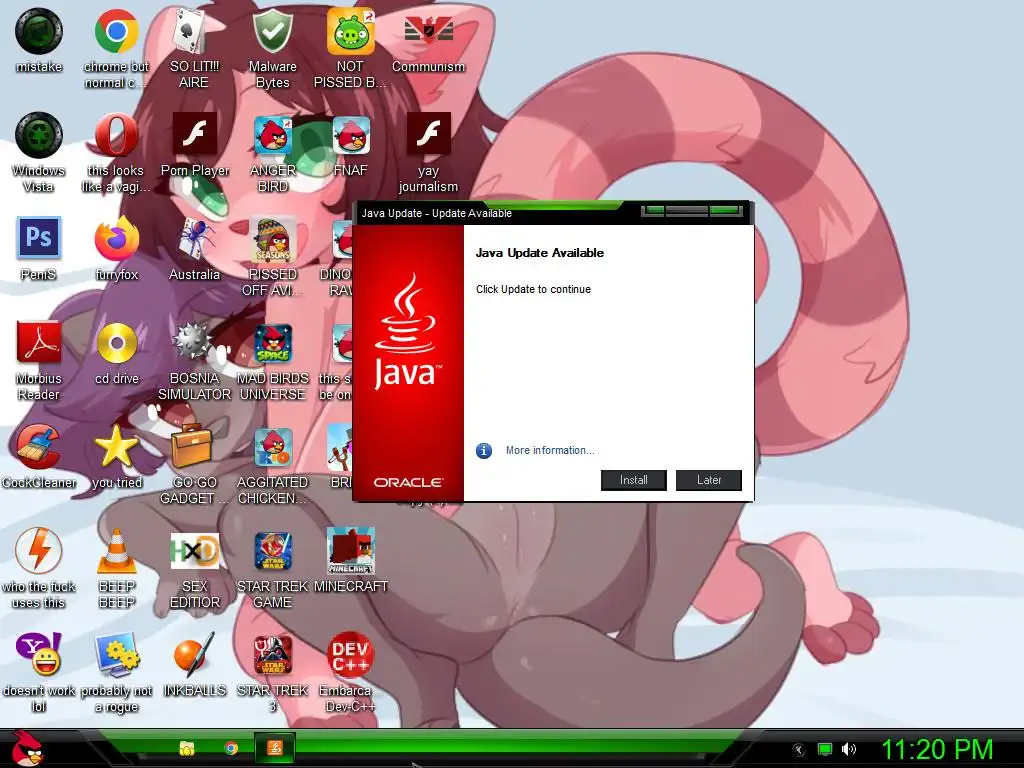The image size is (1024, 768).
Task: Launch the 'INKBALLS' desktop icon
Action: click(194, 654)
